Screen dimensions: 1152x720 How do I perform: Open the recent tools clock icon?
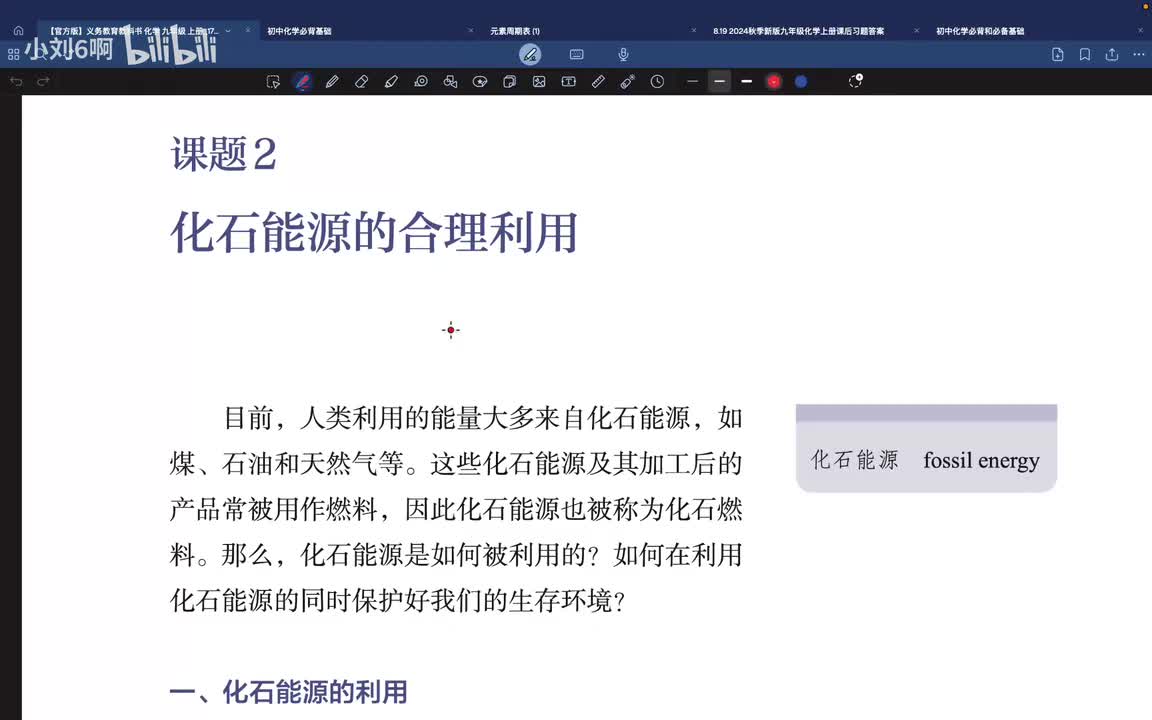click(657, 82)
